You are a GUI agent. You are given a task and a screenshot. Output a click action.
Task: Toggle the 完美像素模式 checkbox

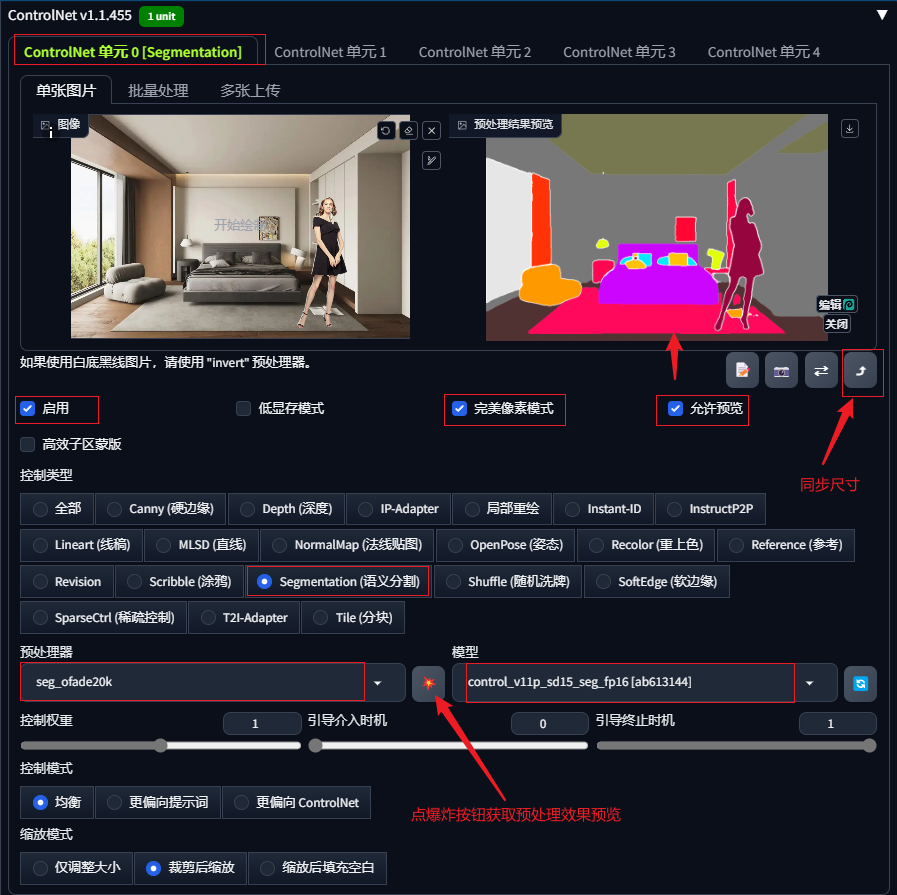(x=459, y=408)
